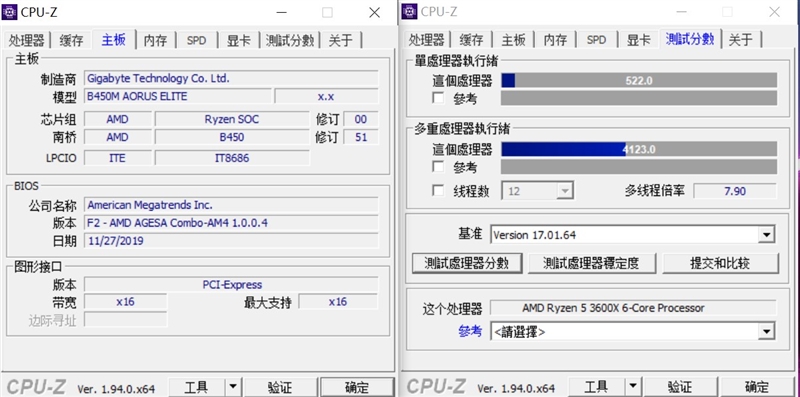800x397 pixels.
Task: Close the left CPU-Z window
Action: pyautogui.click(x=374, y=12)
